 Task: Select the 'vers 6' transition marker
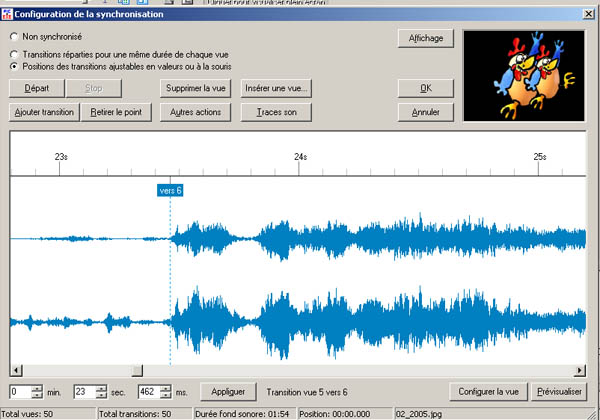[170, 190]
